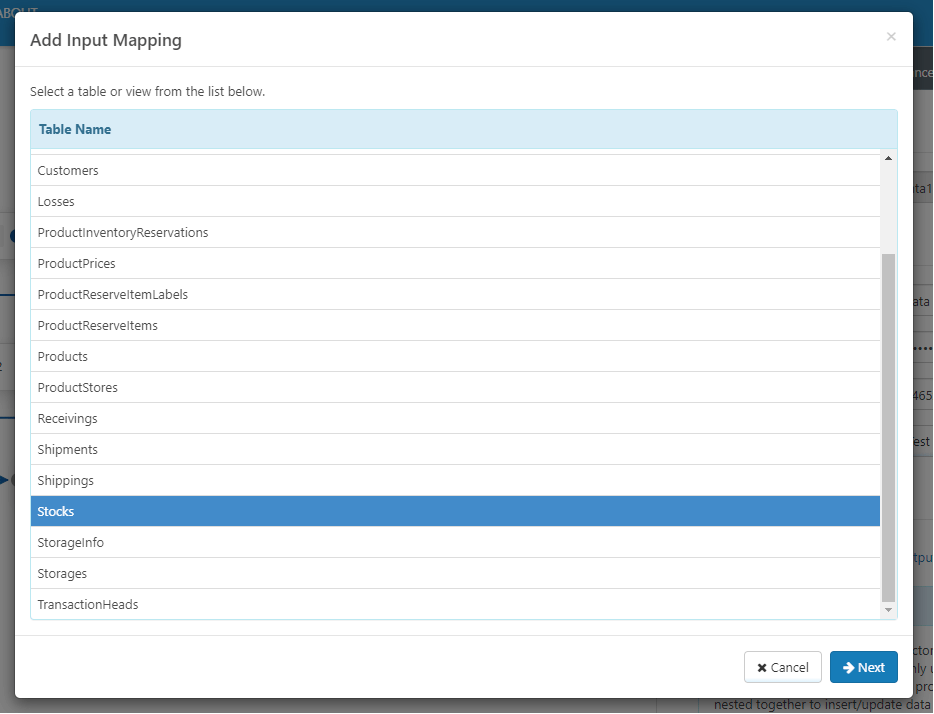Select the Shippings row
Viewport: 934px width, 714px height.
[x=66, y=481]
